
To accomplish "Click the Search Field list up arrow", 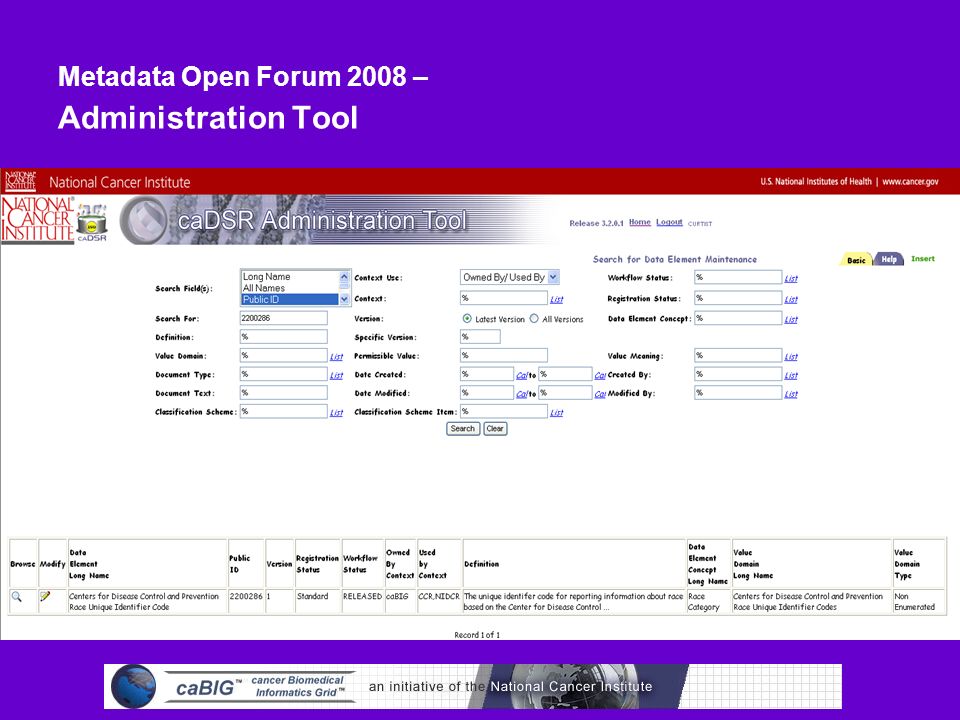I will click(344, 277).
